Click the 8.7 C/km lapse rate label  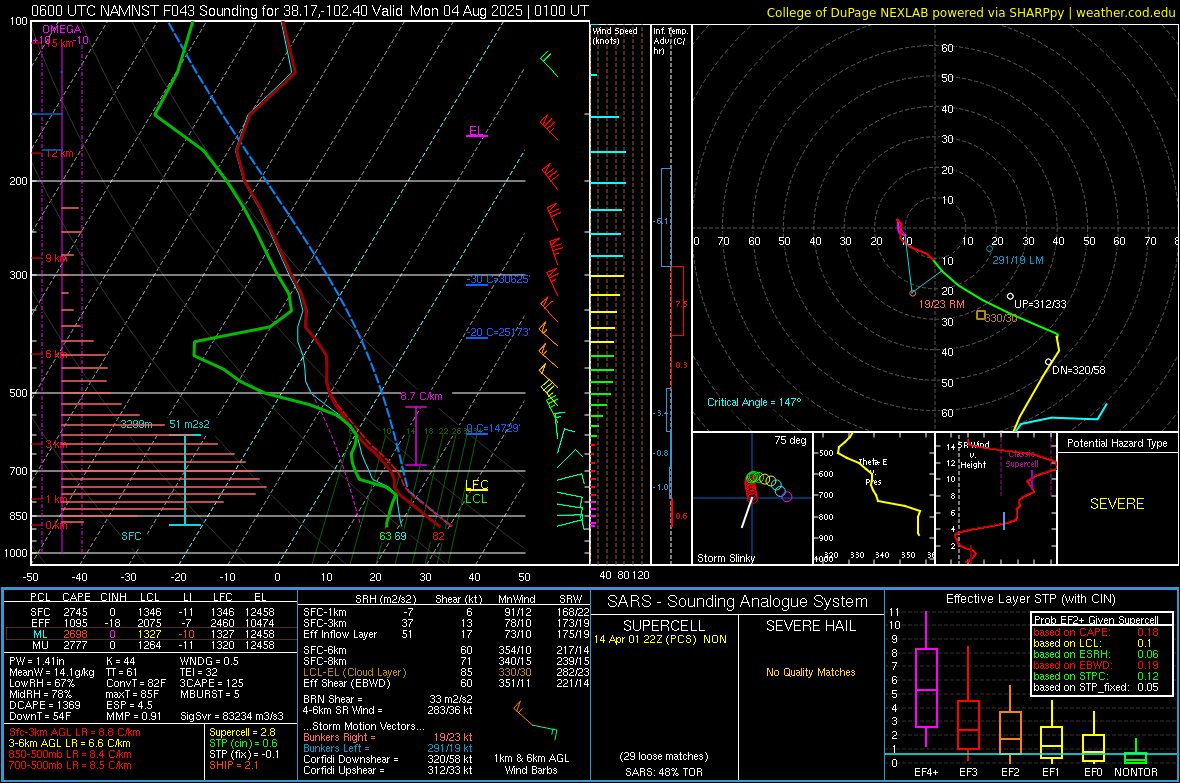point(421,396)
